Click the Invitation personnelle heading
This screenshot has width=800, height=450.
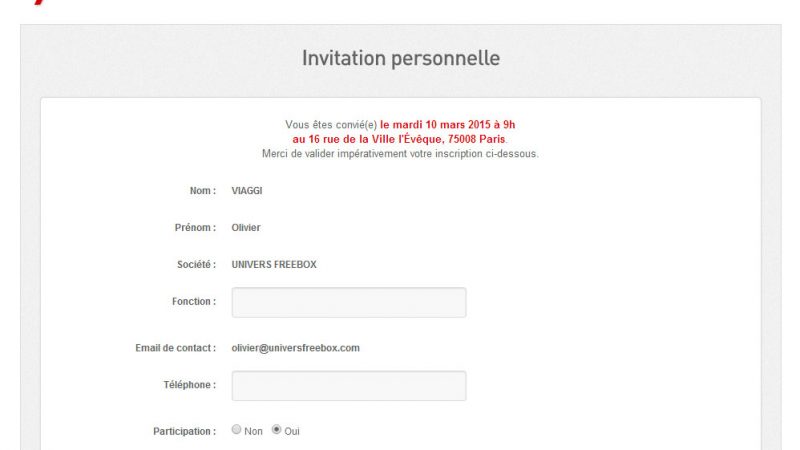[x=400, y=59]
